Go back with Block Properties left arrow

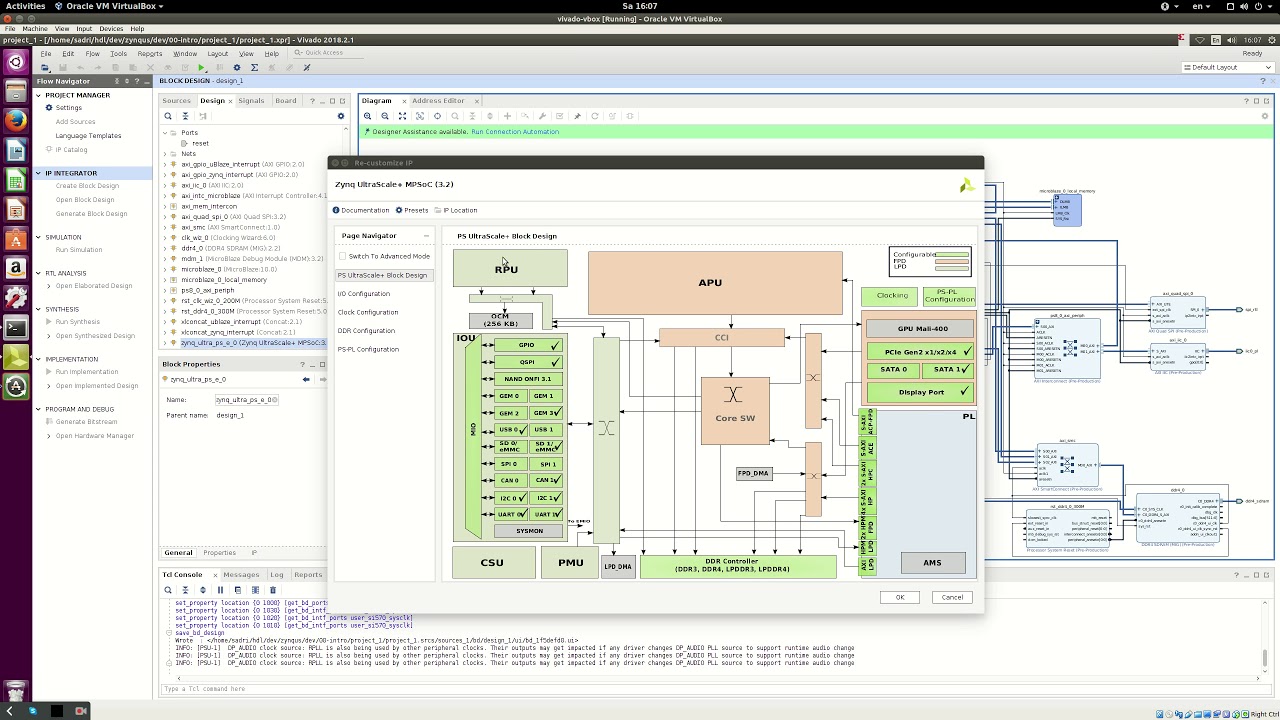(x=306, y=379)
